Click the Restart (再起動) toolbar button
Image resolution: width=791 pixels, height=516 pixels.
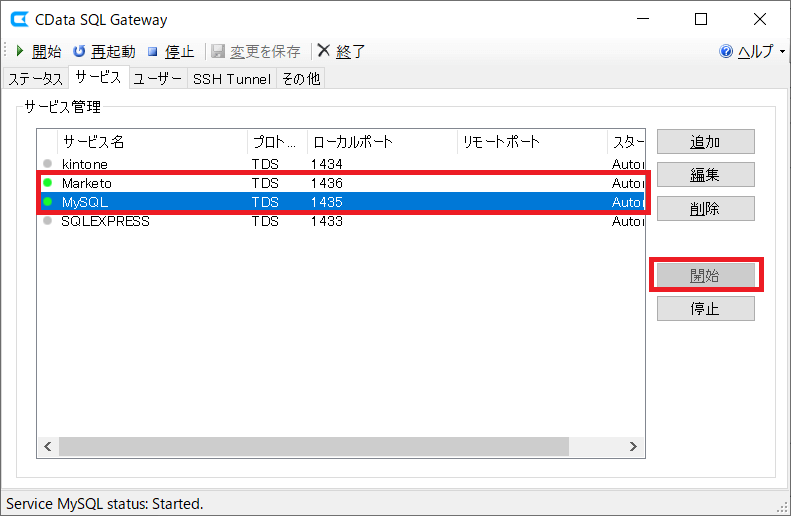(x=104, y=51)
